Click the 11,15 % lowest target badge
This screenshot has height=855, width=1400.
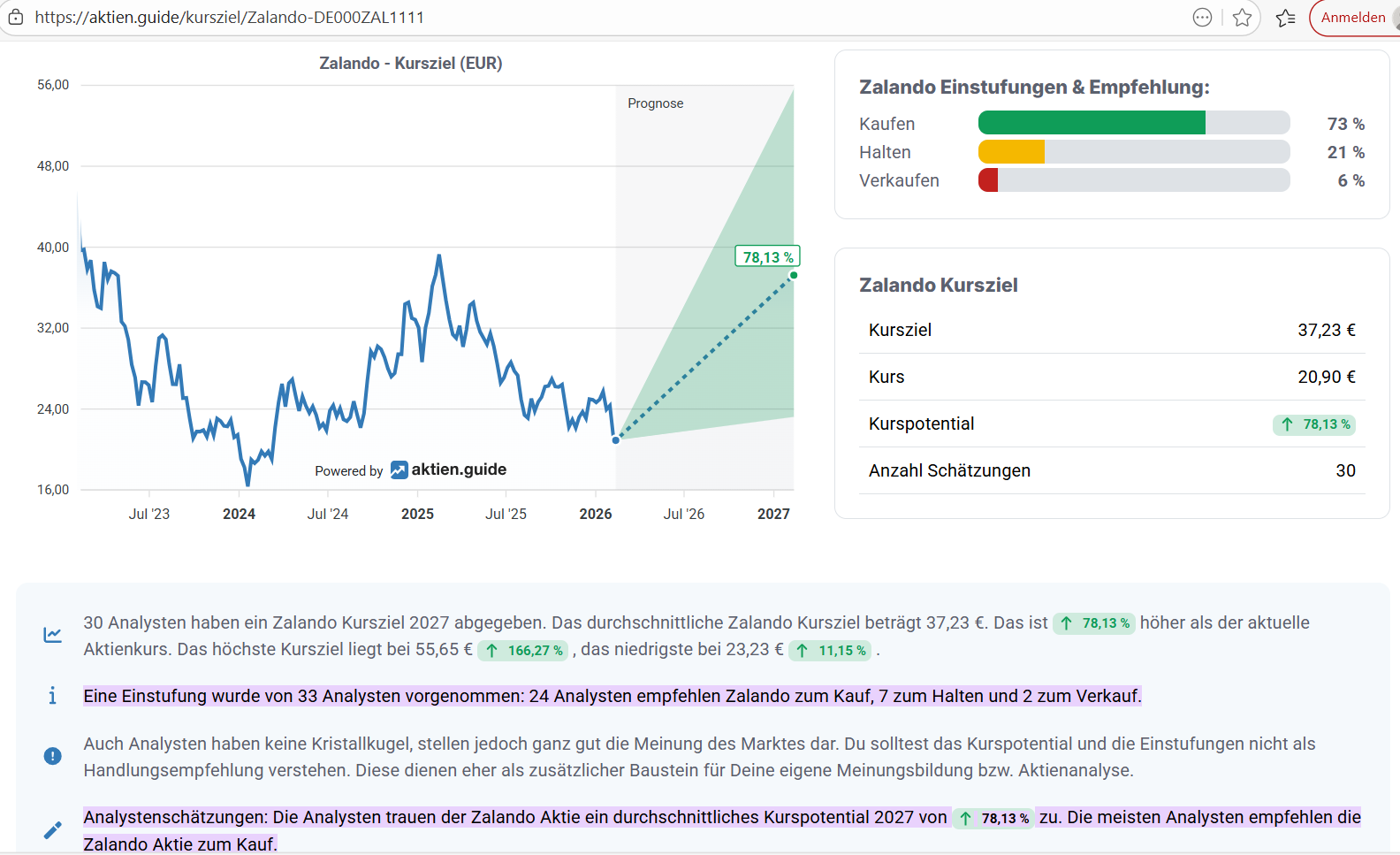tap(831, 651)
